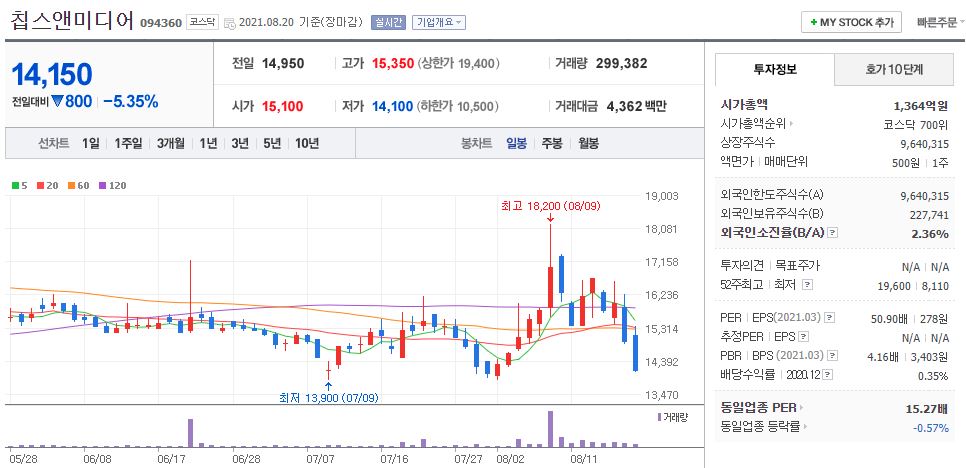Click the 외국인보유주식수 value 227,741

929,215
